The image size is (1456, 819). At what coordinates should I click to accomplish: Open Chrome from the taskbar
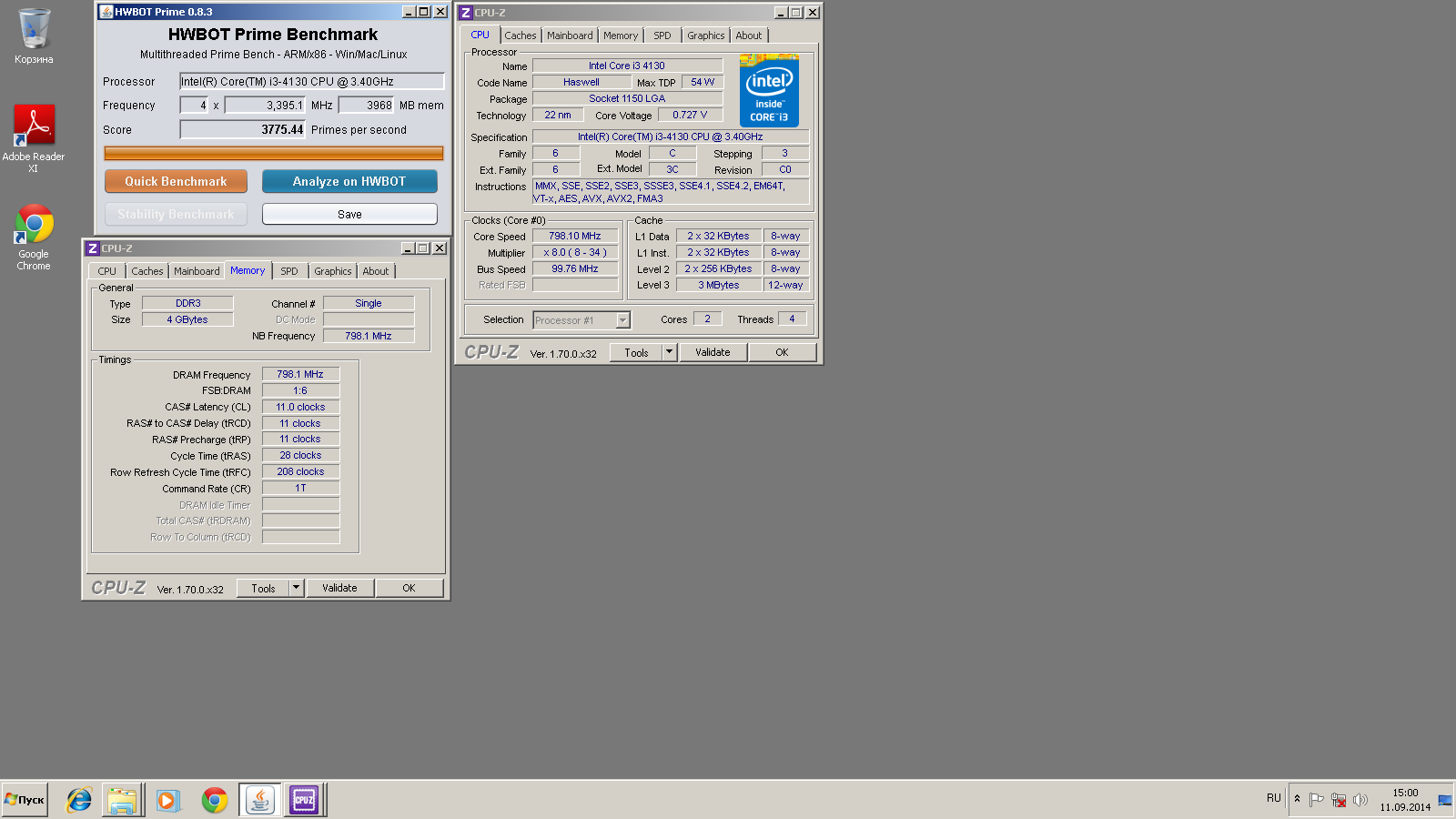click(215, 800)
